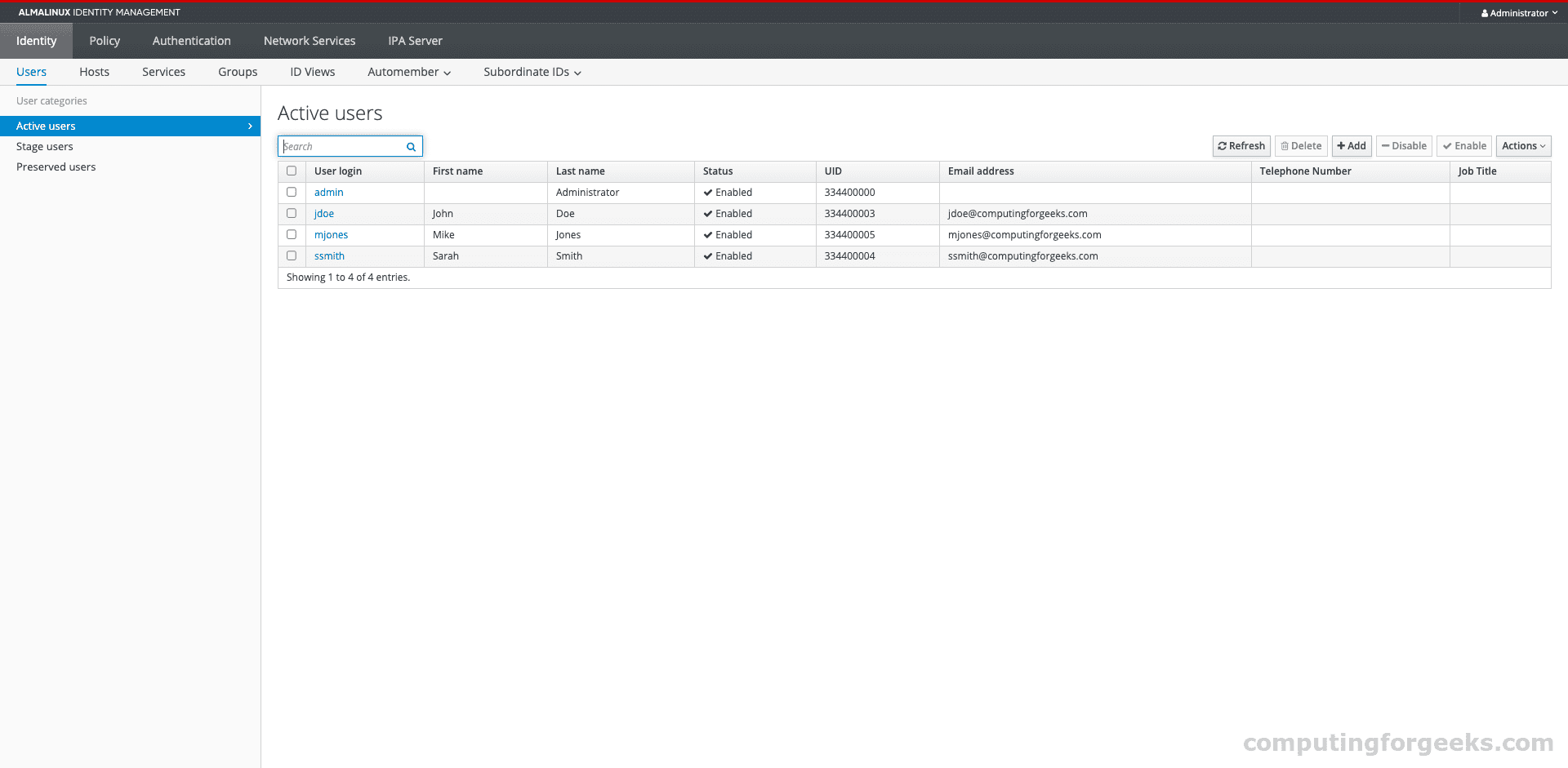Expand the Active users category chevron
Viewport: 1568px width, 768px height.
pos(250,126)
